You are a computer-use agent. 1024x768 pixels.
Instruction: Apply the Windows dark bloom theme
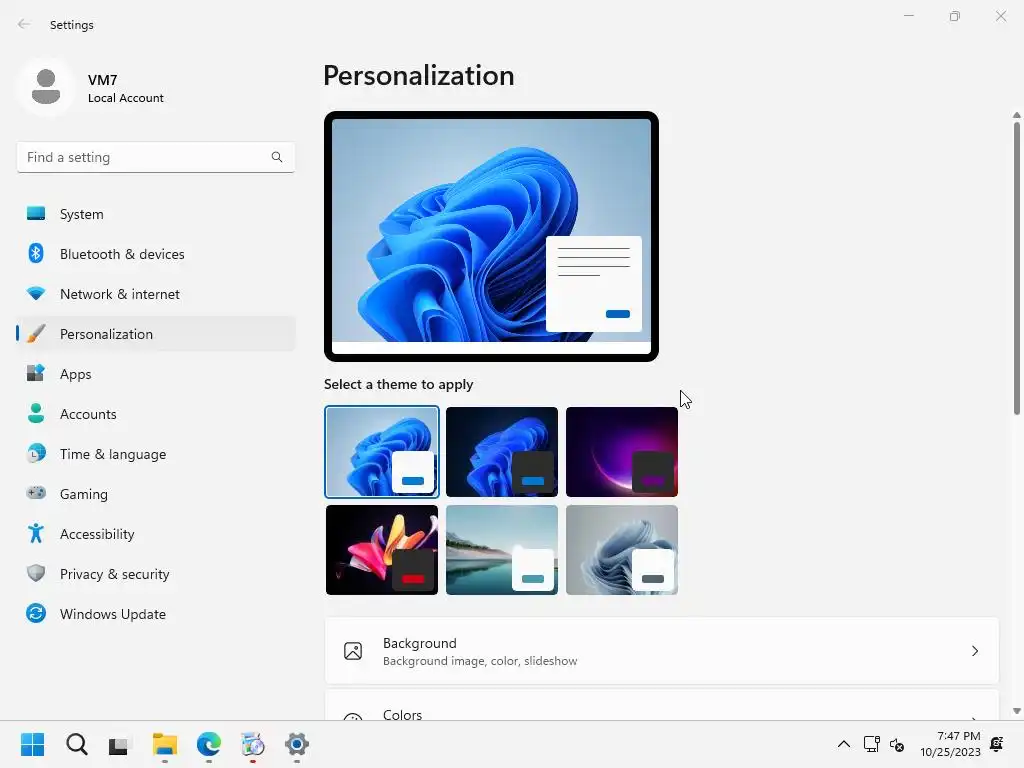502,452
